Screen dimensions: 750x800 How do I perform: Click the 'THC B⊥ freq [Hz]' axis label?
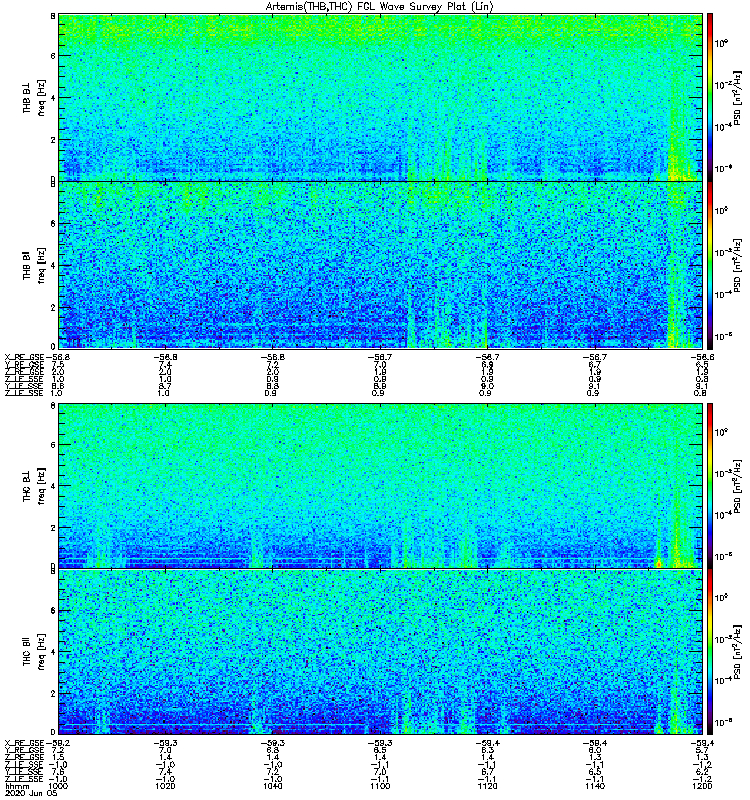pos(34,486)
